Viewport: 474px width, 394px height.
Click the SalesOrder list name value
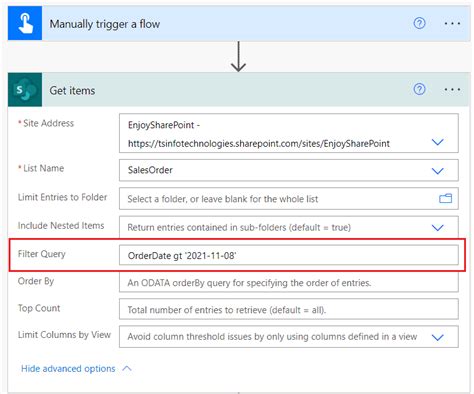150,170
